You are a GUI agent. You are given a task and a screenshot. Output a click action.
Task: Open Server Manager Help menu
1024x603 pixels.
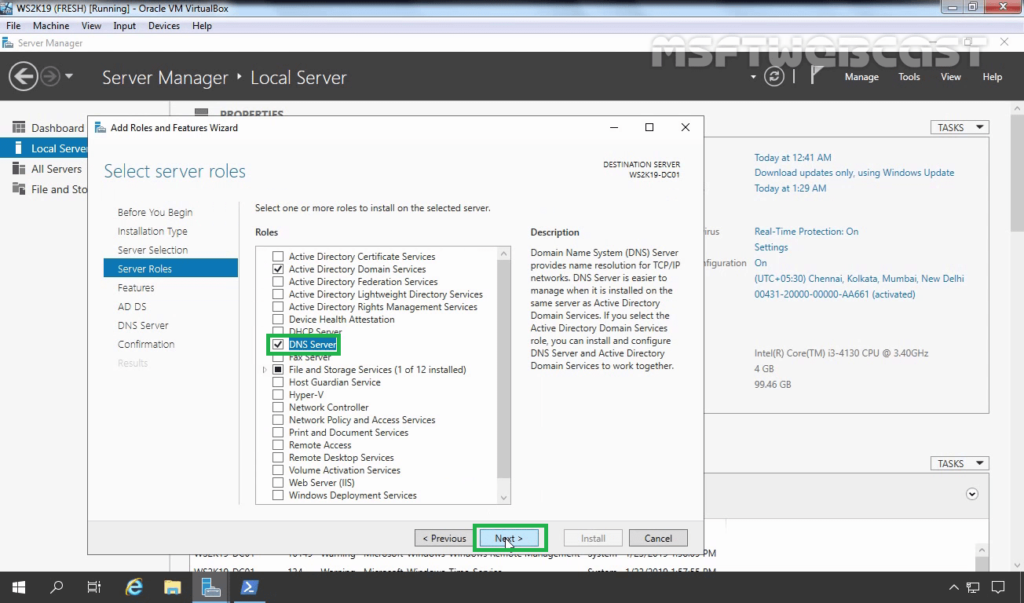coord(992,76)
